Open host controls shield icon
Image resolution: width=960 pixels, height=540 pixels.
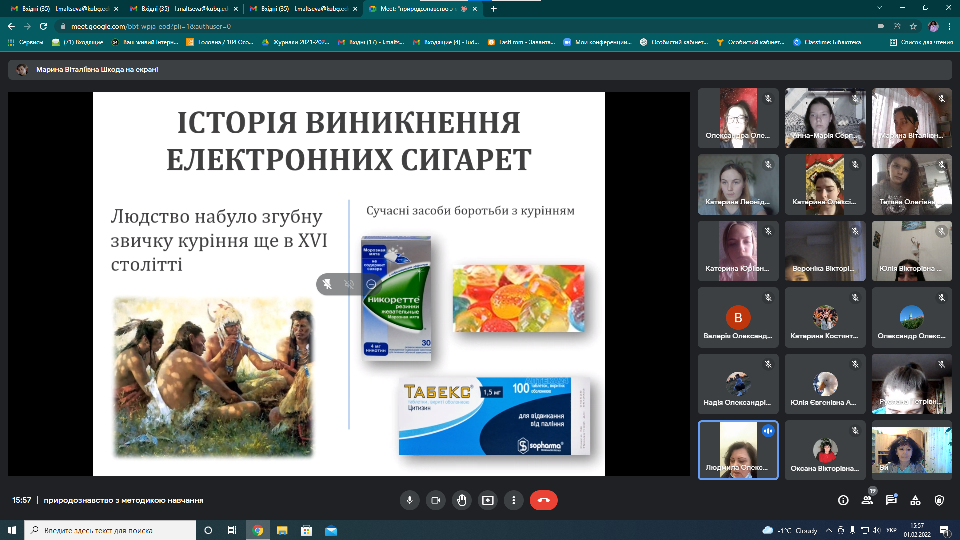[x=939, y=500]
